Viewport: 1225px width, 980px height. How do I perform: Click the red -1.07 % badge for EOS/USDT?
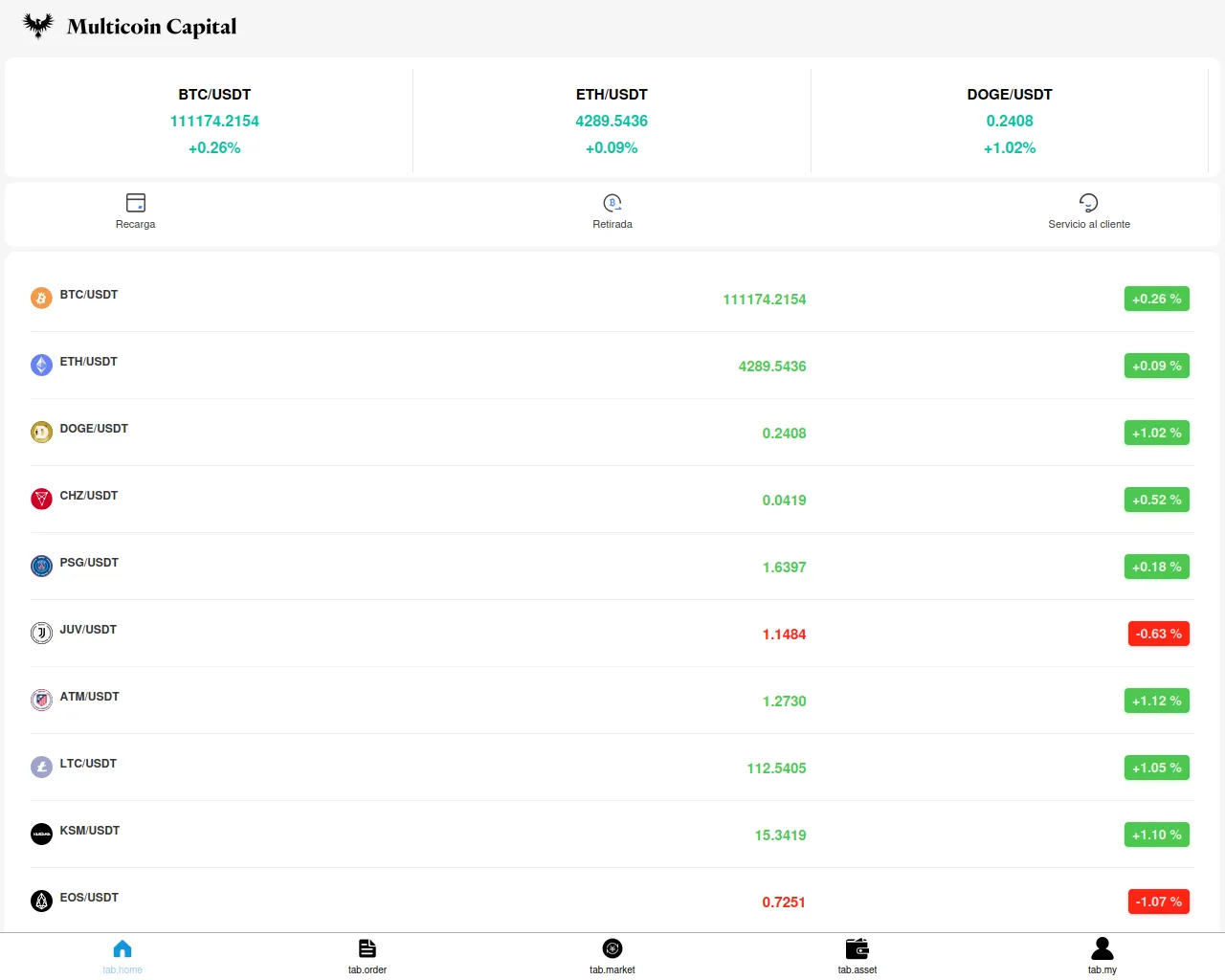pos(1159,902)
